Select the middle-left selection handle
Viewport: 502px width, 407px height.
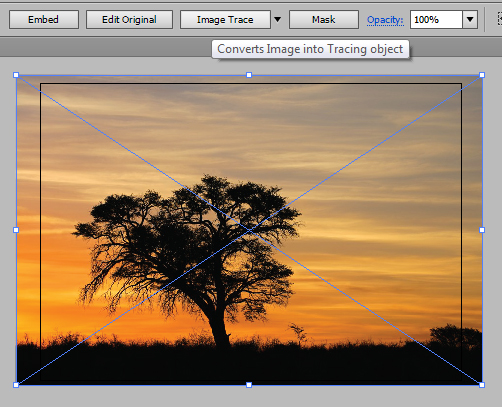coord(16,230)
